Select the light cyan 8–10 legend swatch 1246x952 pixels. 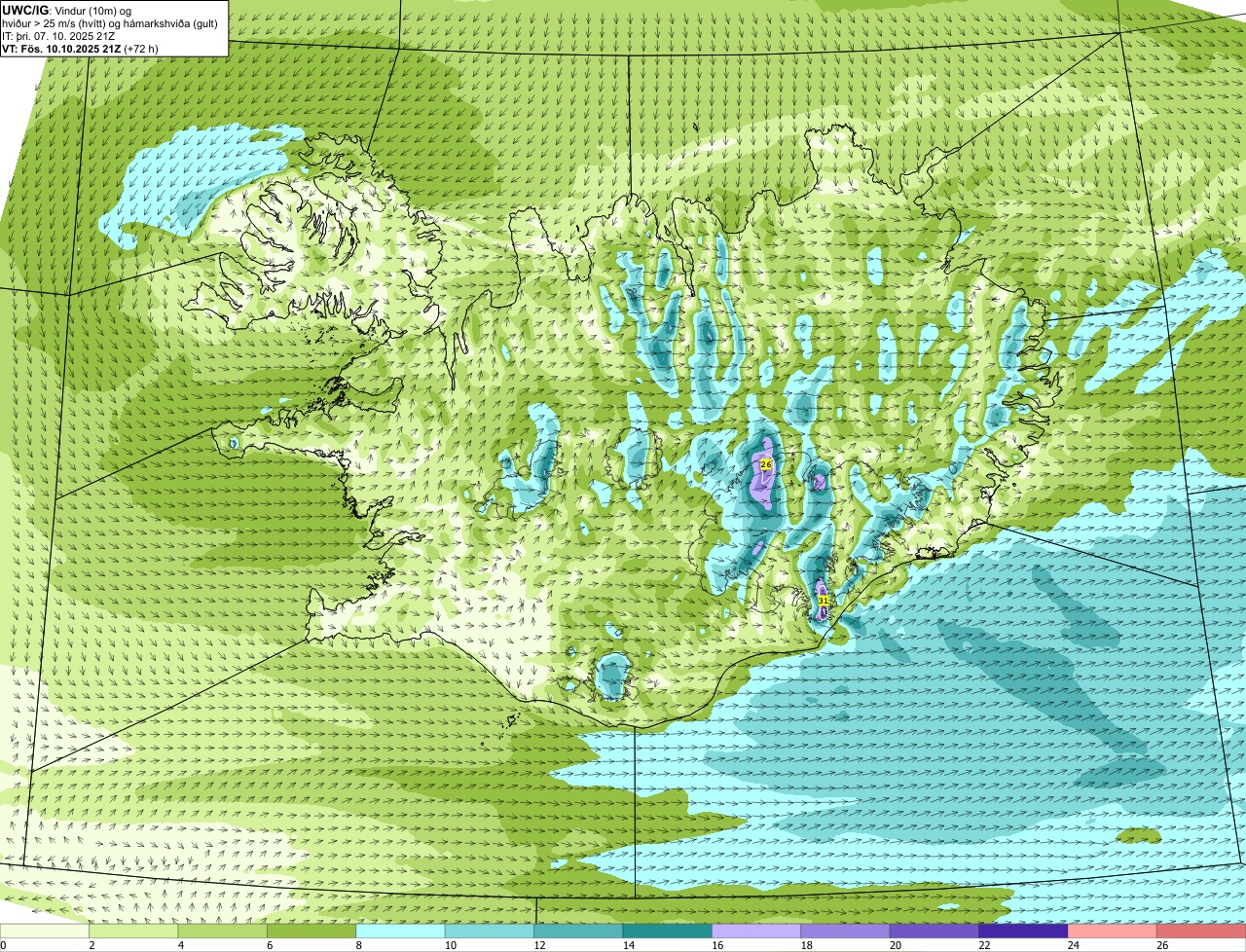(401, 931)
